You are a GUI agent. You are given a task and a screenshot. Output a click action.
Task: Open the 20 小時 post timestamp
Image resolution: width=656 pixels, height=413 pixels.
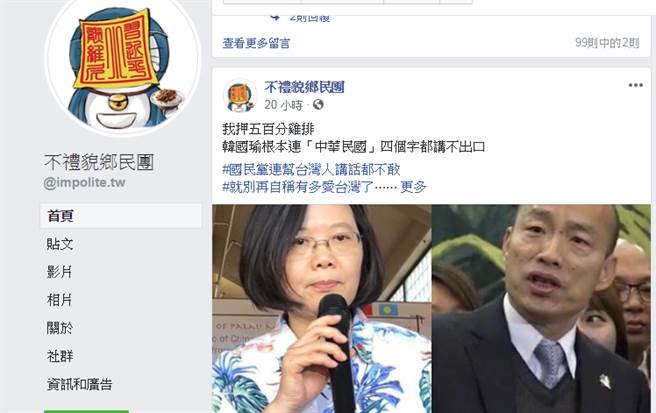tap(283, 105)
